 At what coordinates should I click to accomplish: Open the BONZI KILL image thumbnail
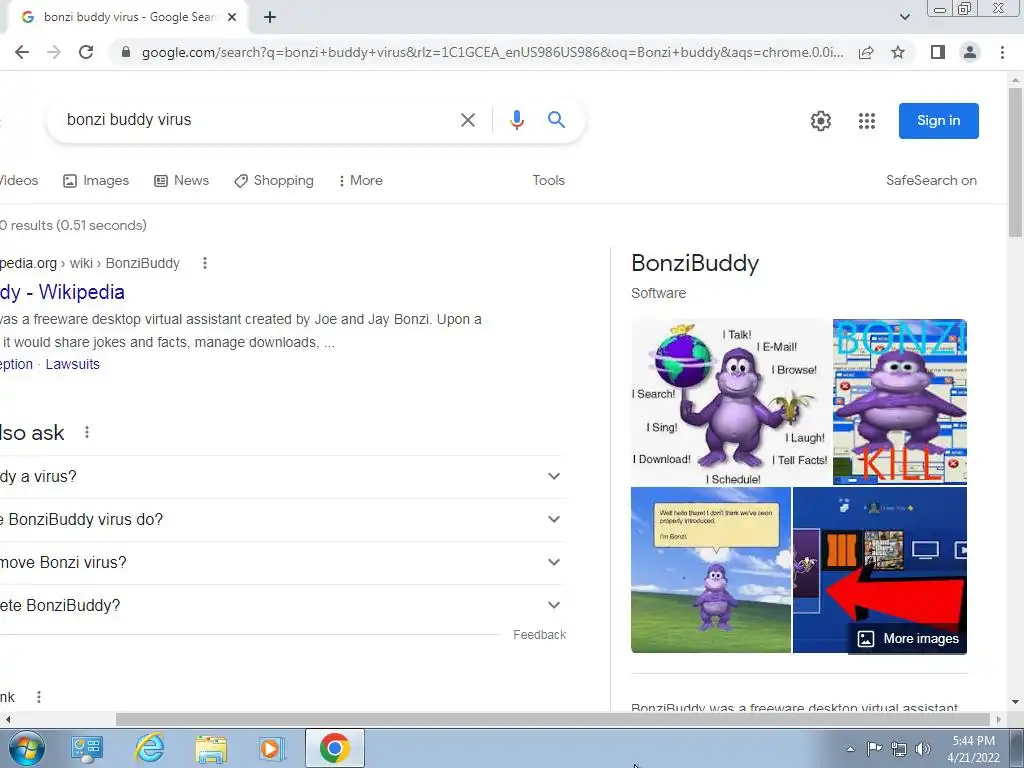900,402
